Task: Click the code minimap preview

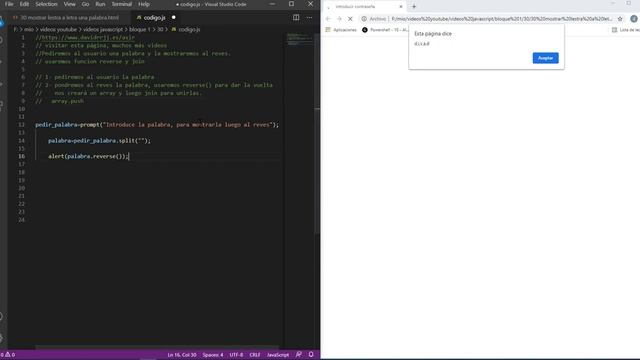Action: pyautogui.click(x=299, y=39)
